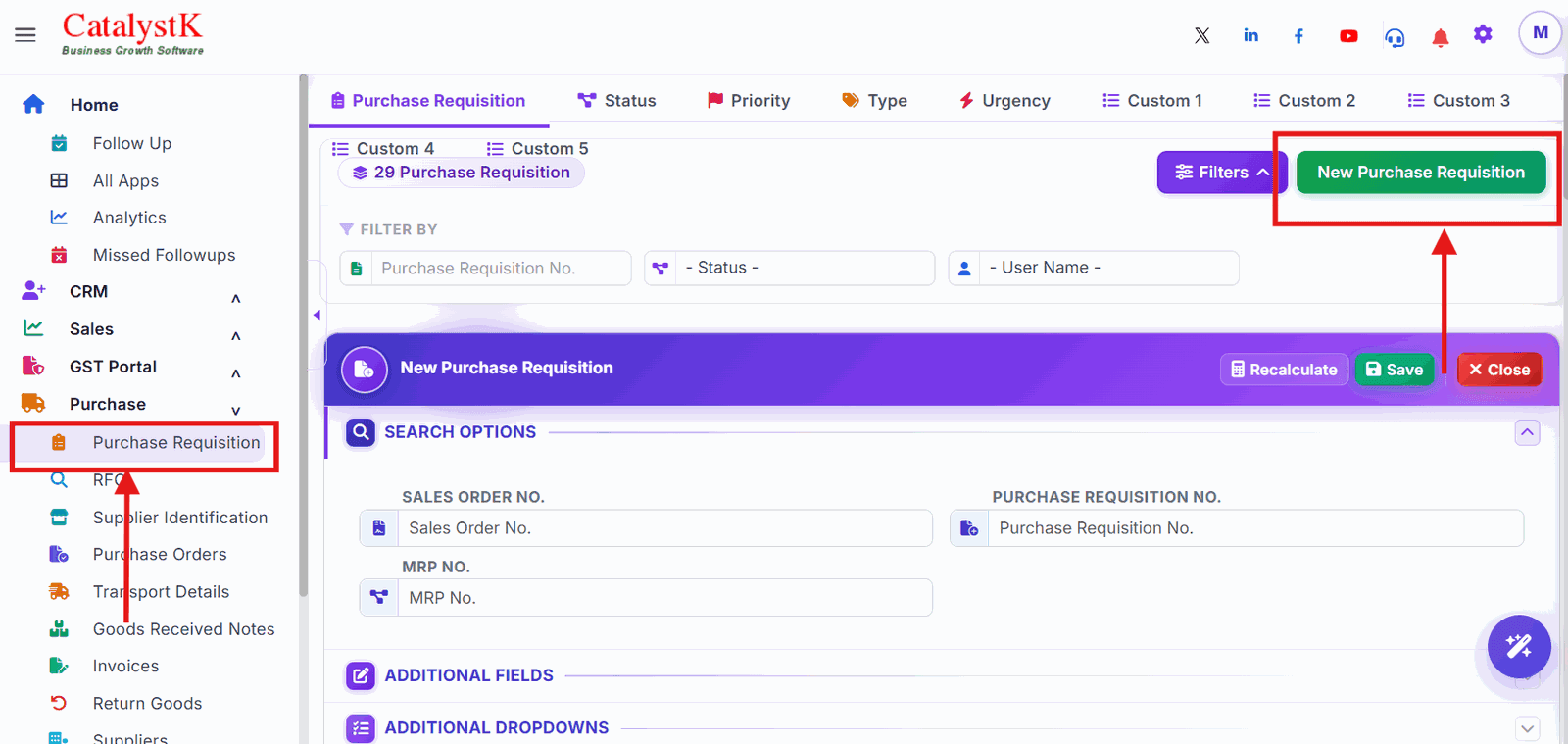The width and height of the screenshot is (1568, 744).
Task: Click the New Purchase Requisition button
Action: 1421,173
